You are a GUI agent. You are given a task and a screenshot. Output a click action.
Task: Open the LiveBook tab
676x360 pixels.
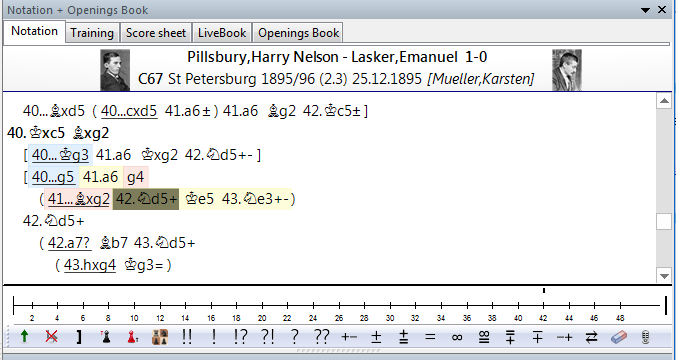(x=222, y=33)
